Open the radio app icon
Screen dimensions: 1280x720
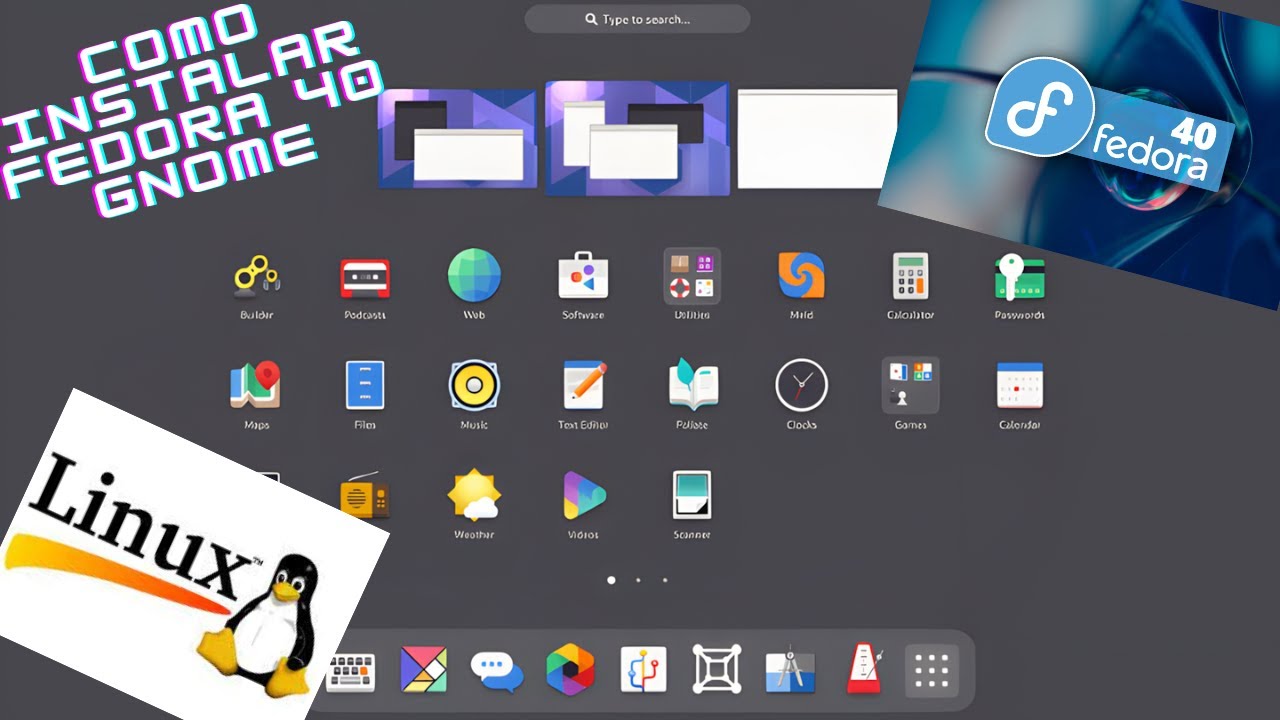point(366,495)
